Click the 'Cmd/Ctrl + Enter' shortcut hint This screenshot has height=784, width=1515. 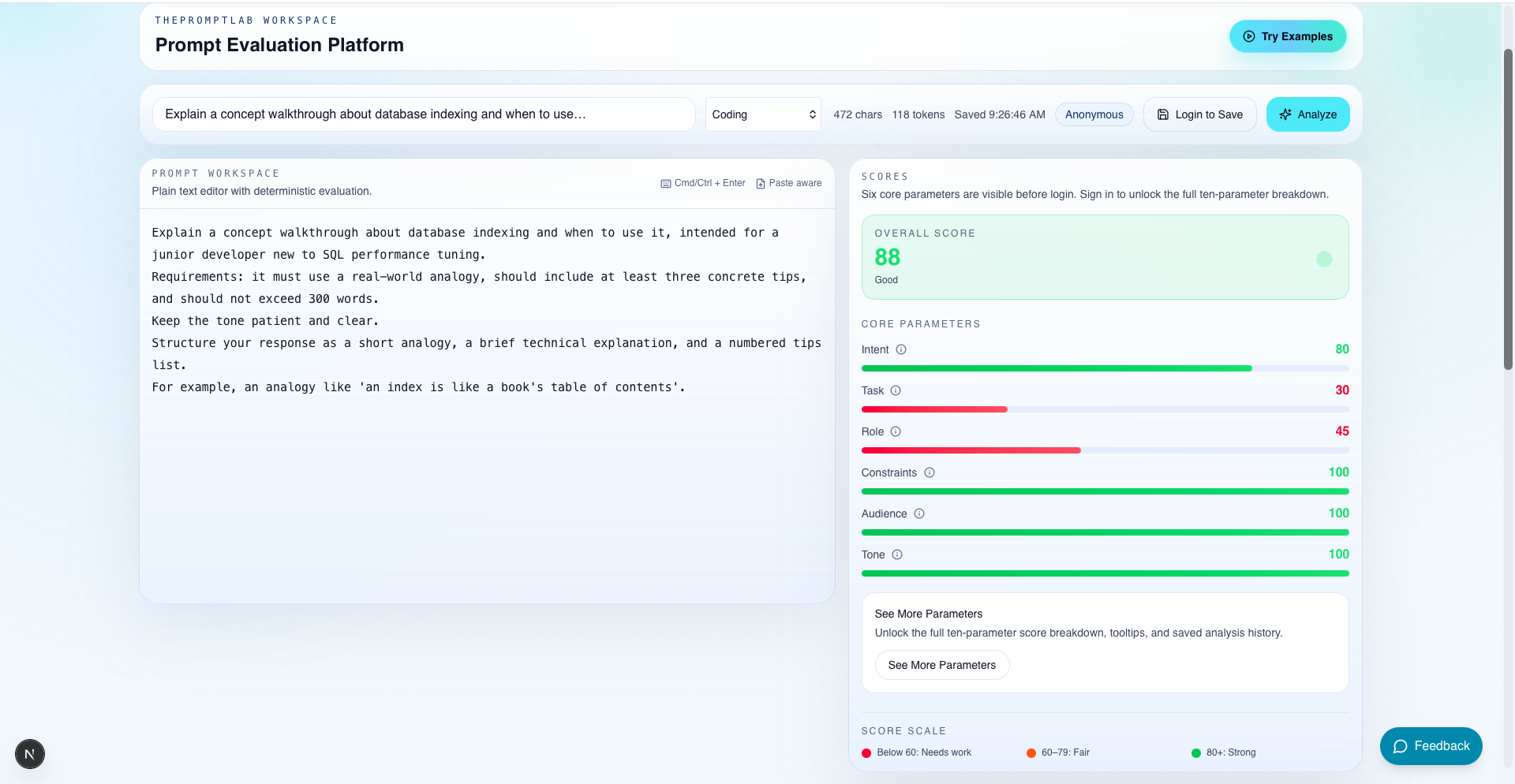(709, 183)
